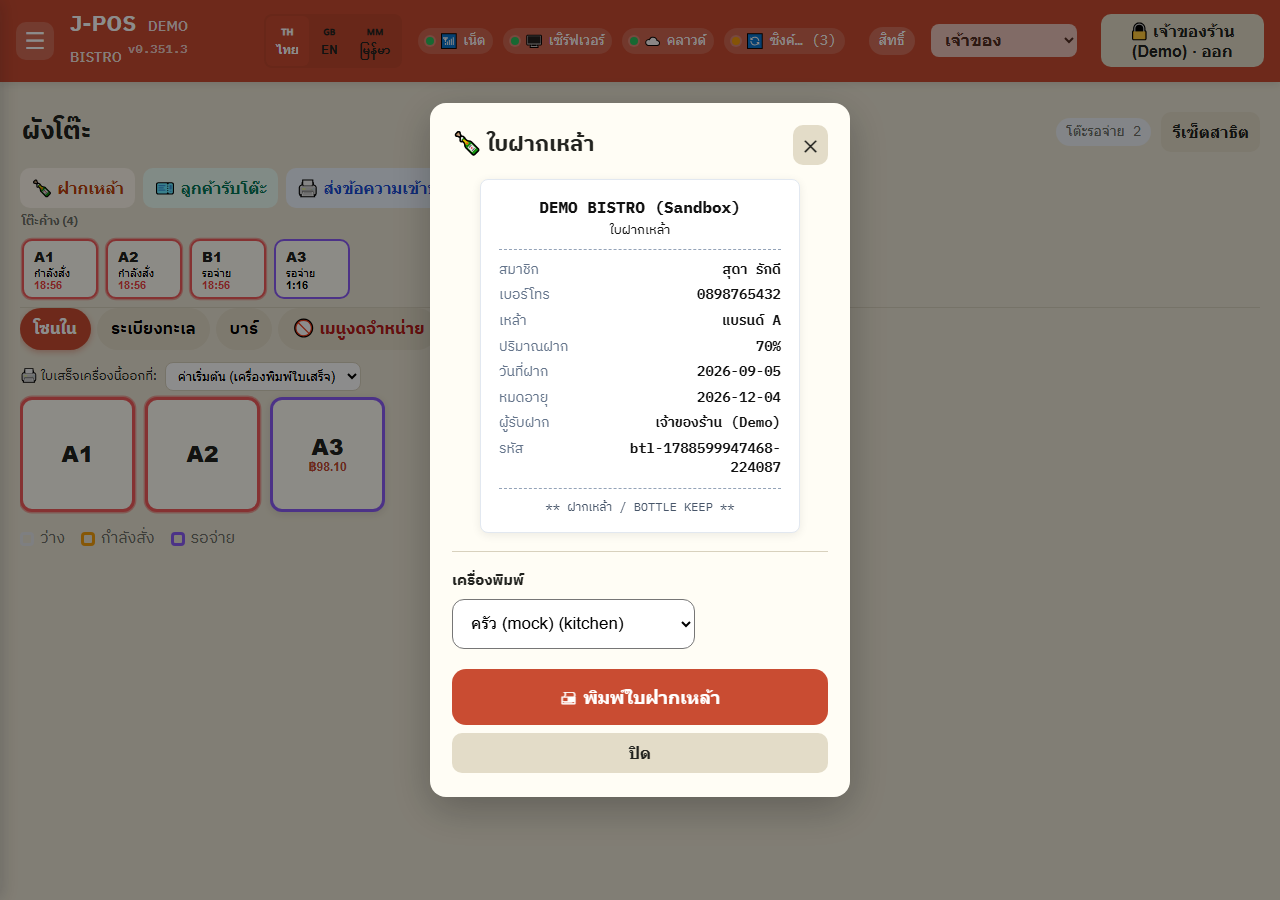Click the cloud status indicator คลาวด์

pos(667,41)
